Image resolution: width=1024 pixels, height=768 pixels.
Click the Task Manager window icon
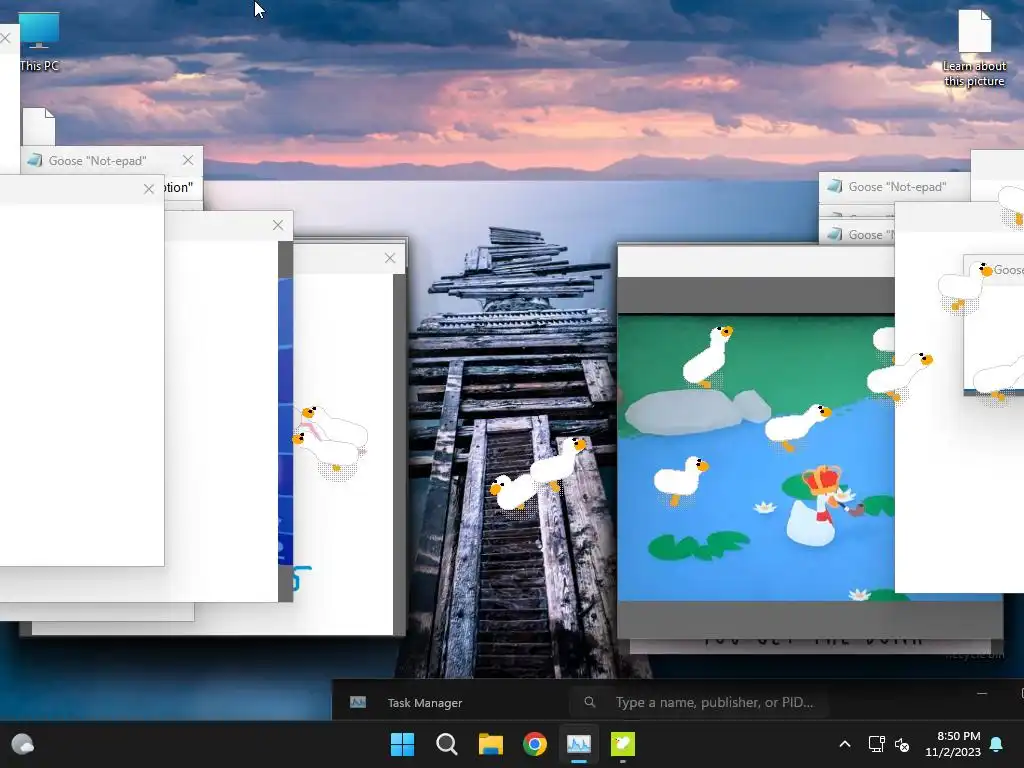click(358, 702)
